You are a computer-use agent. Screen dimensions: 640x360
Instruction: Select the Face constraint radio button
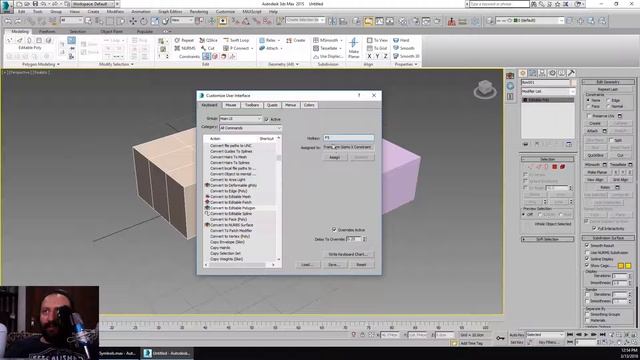pos(588,107)
